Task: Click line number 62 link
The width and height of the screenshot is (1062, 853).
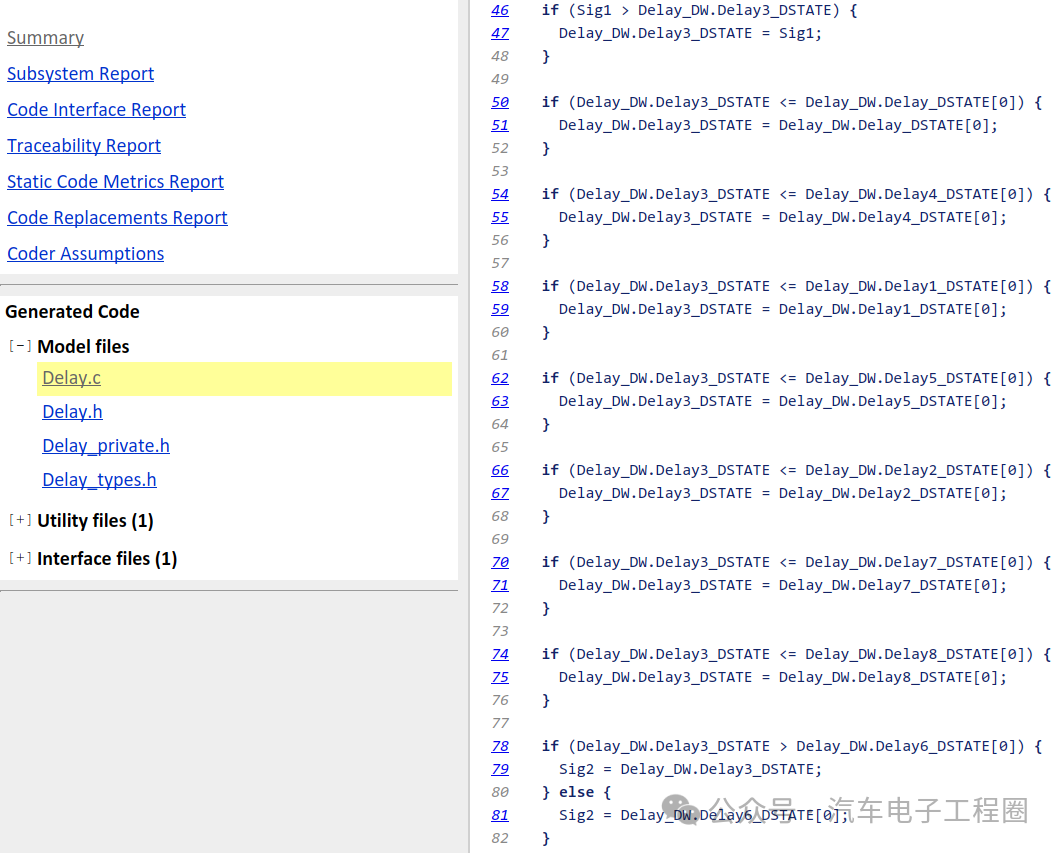Action: point(500,378)
